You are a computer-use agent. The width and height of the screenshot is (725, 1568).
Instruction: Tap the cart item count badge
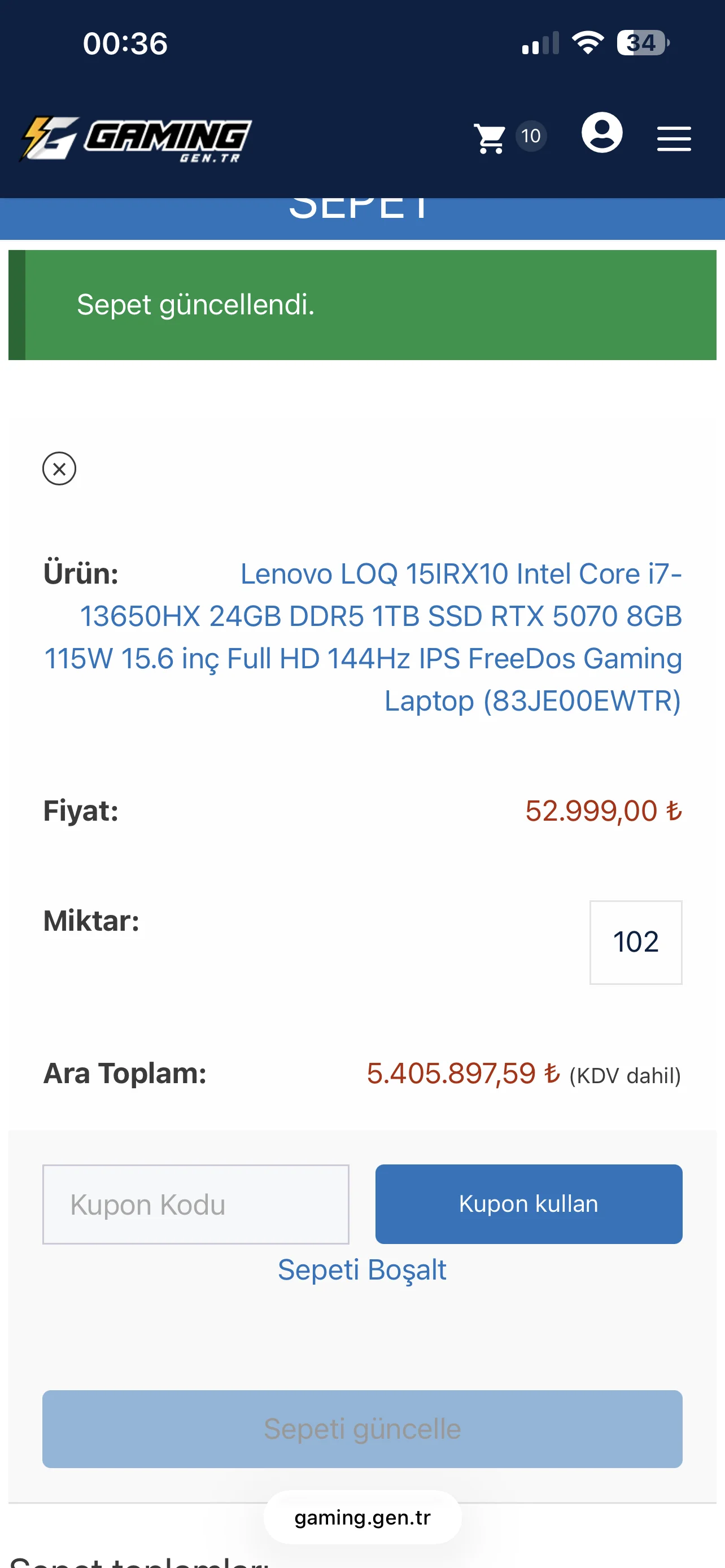(x=531, y=135)
